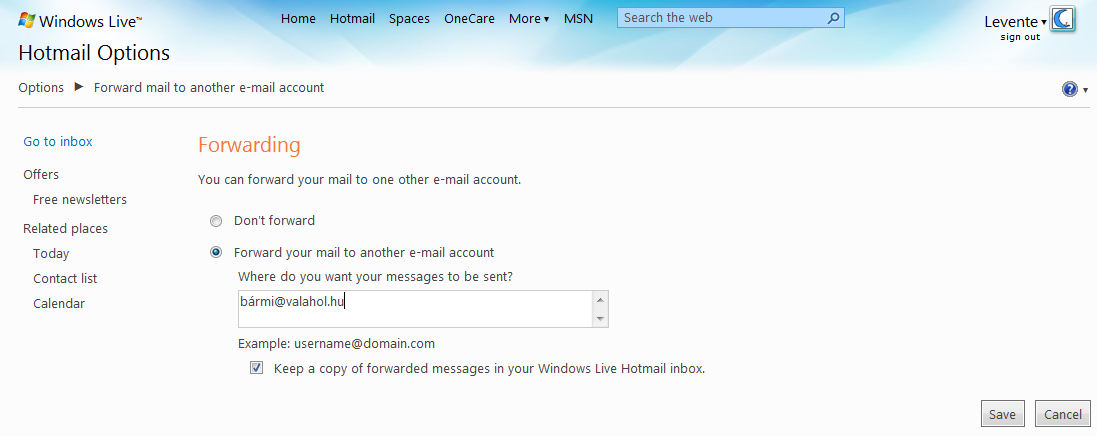
Task: Expand the More menu
Action: [529, 19]
